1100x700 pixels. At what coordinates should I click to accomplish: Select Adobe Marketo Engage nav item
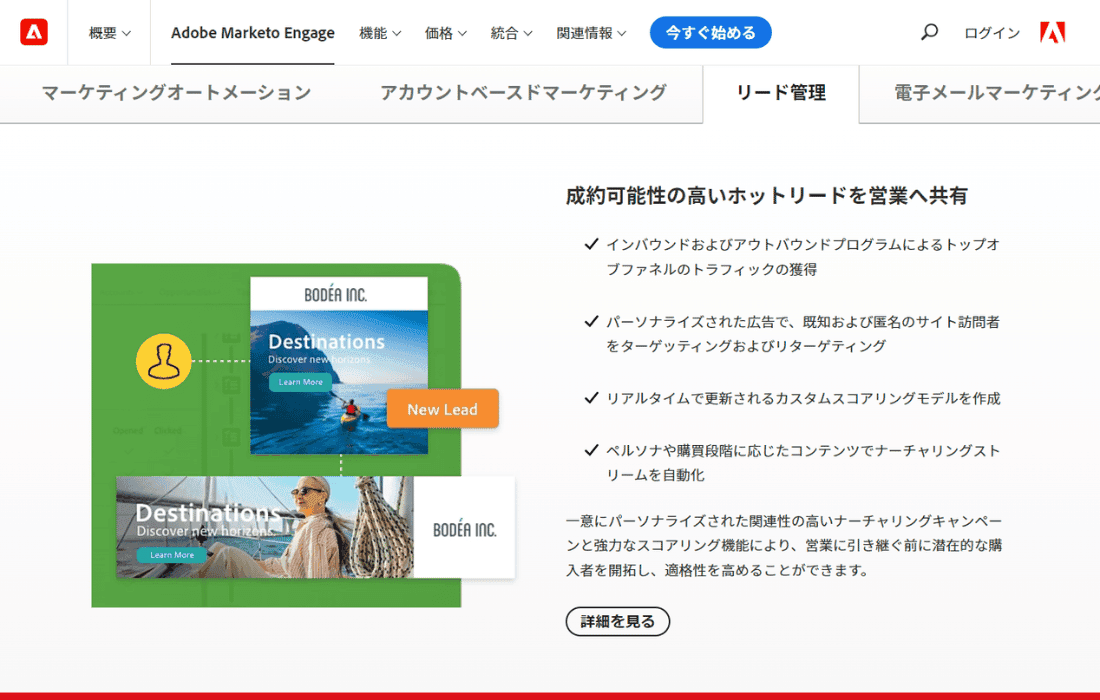[x=253, y=33]
